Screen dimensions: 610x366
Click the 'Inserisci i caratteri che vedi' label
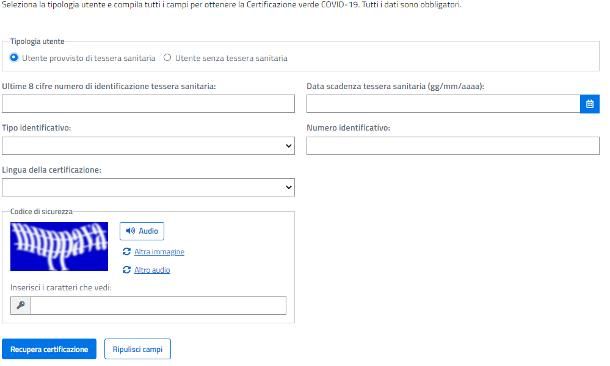[61, 287]
